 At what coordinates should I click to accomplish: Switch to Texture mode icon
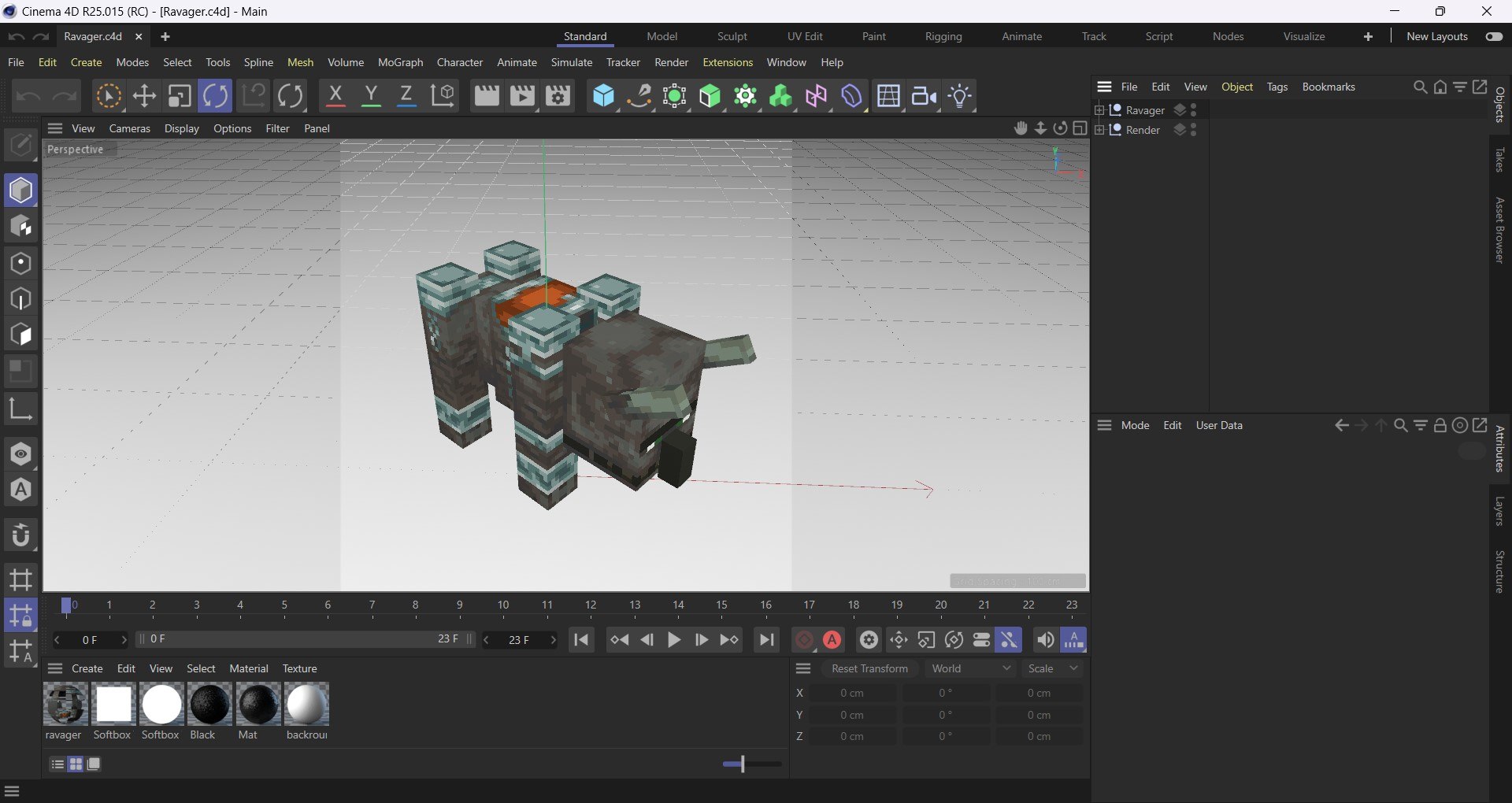21,227
